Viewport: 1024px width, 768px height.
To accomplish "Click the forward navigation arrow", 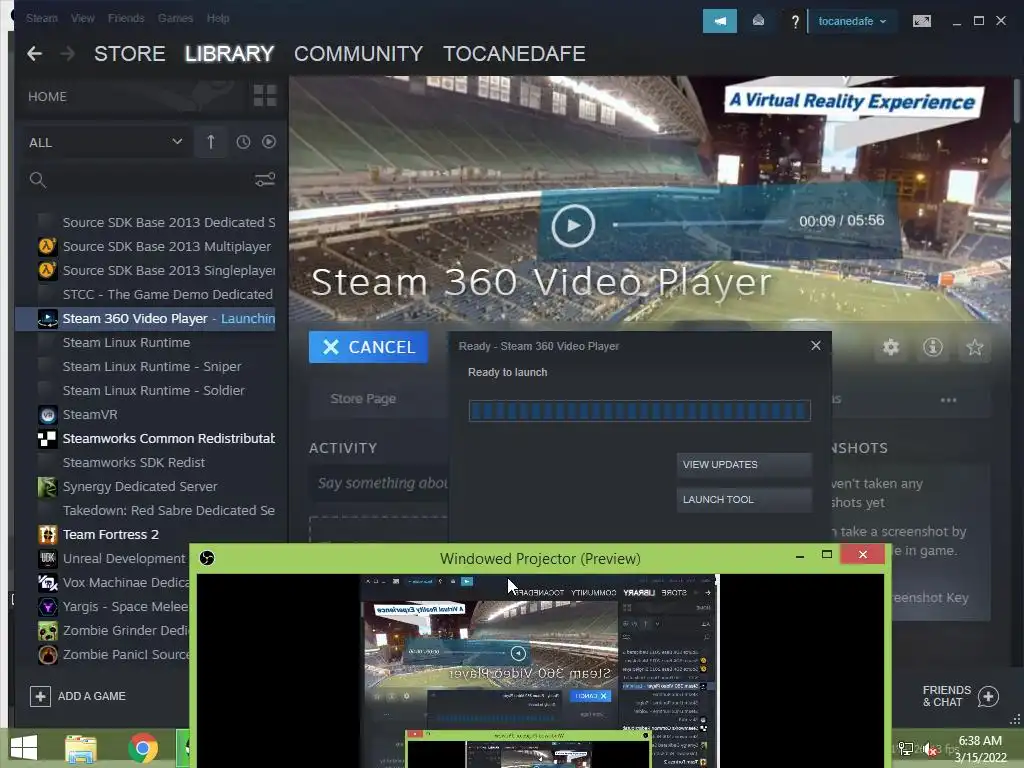I will click(67, 54).
